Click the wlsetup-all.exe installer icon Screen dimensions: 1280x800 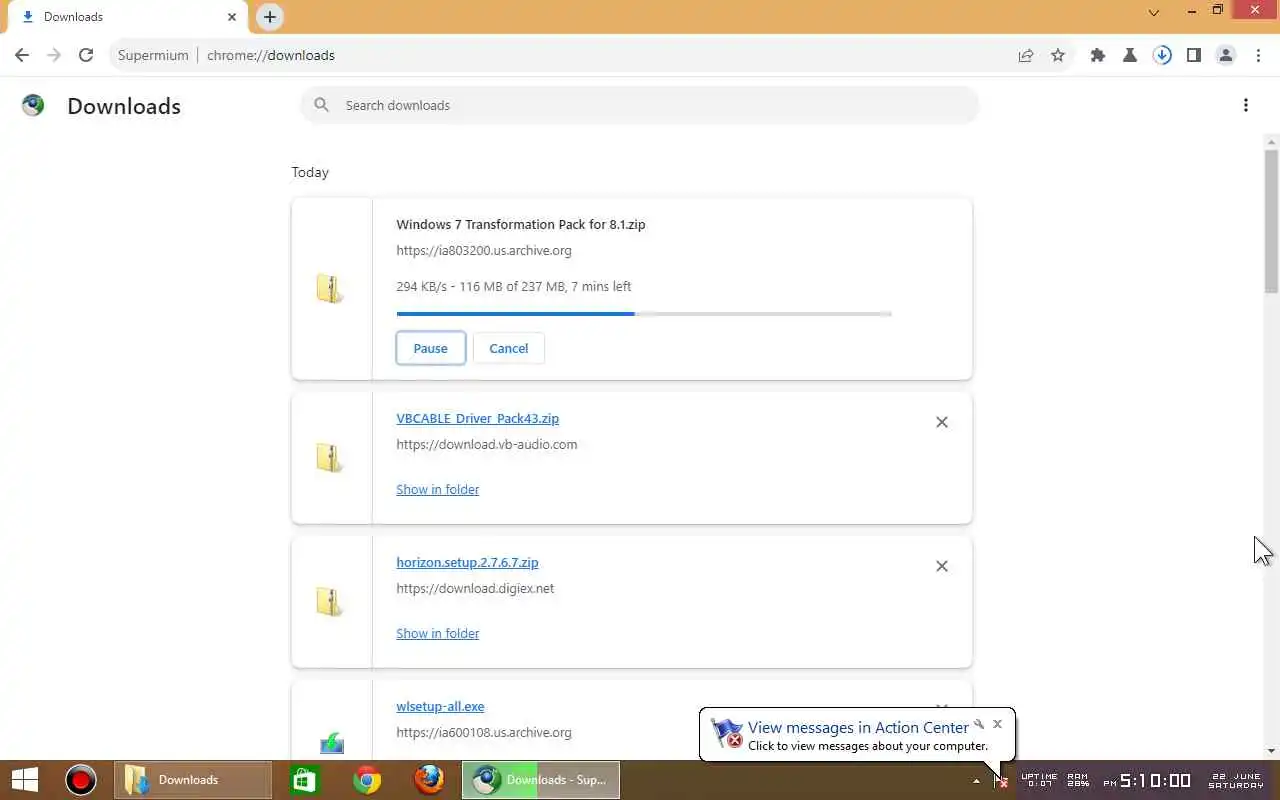[x=332, y=743]
